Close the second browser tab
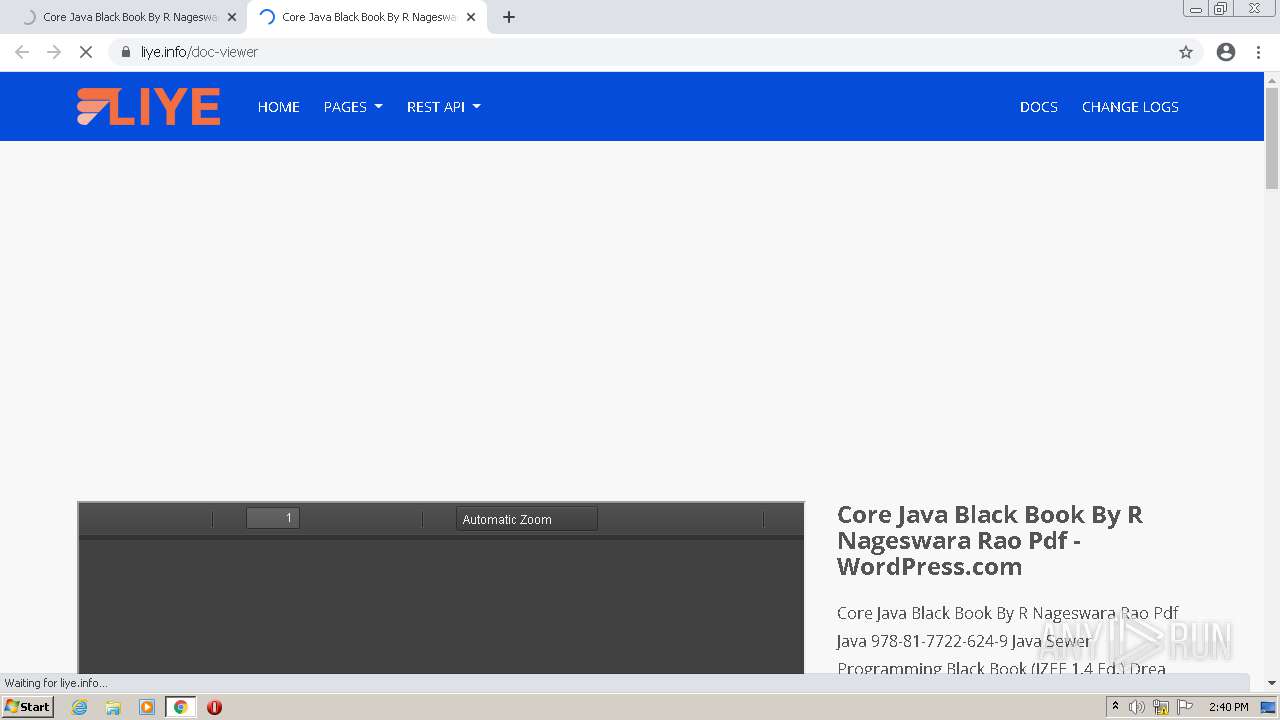Screen dimensions: 1280x720 coord(471,17)
